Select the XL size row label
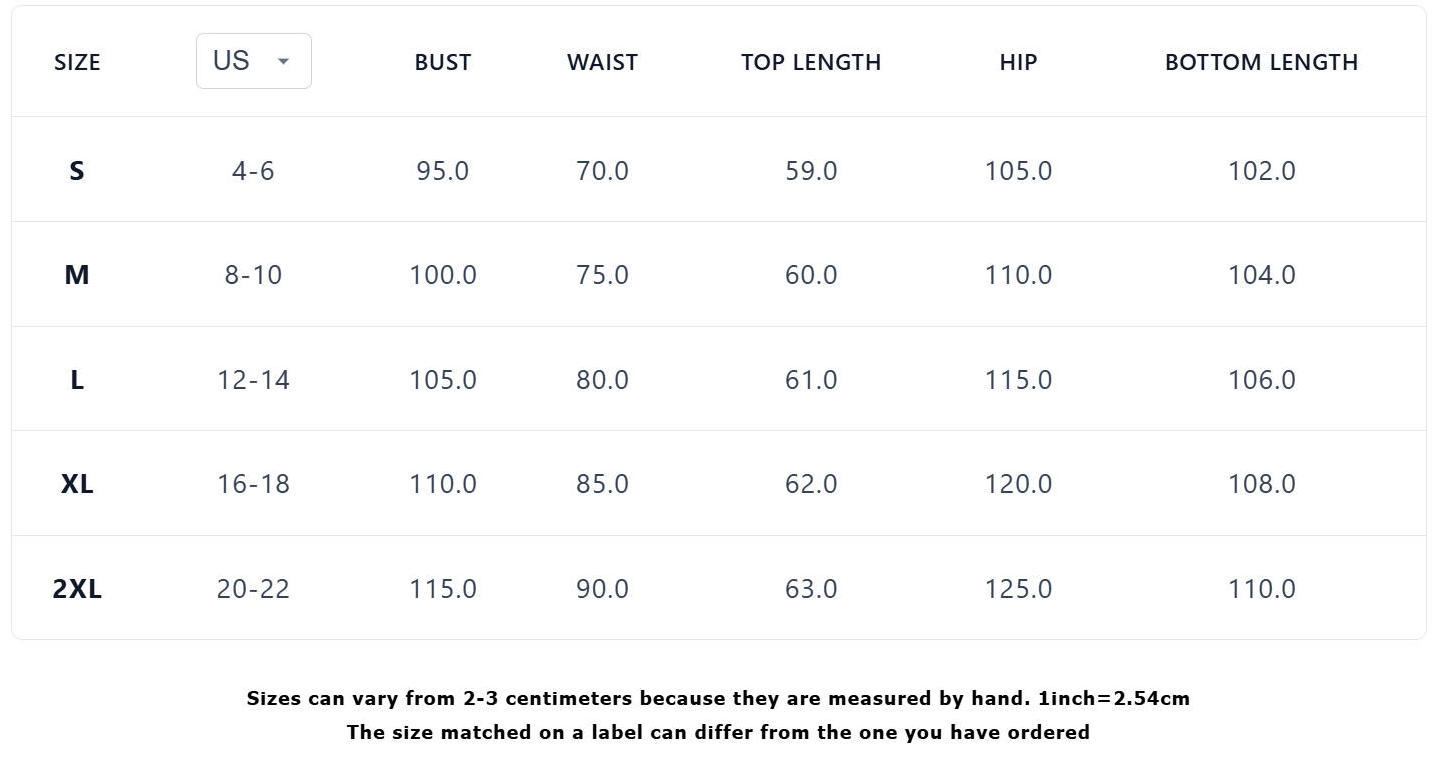 pos(77,484)
